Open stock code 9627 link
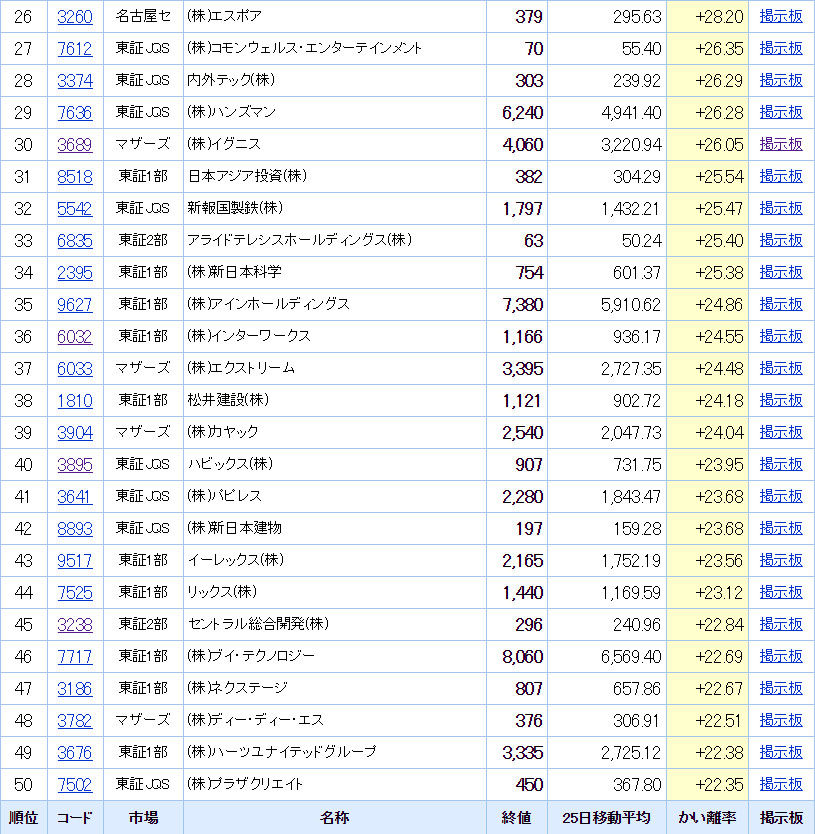 [75, 305]
